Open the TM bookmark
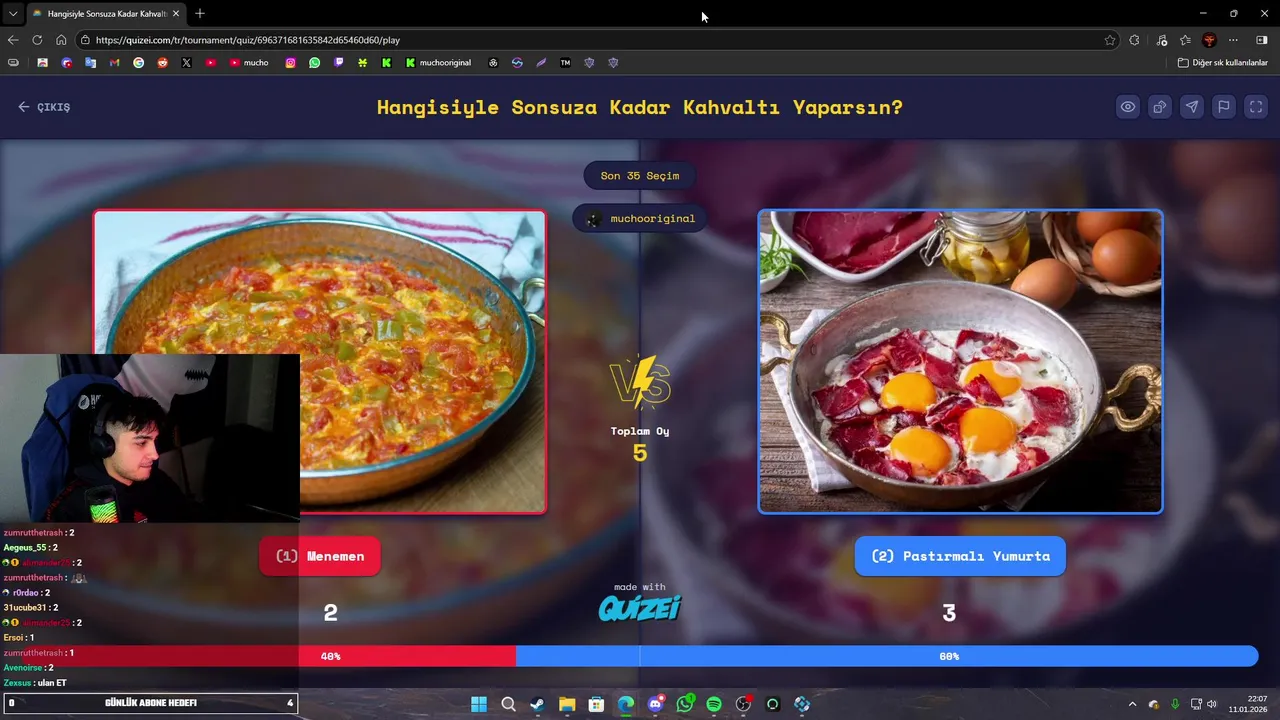Screen dimensions: 1280x720 coord(565,62)
